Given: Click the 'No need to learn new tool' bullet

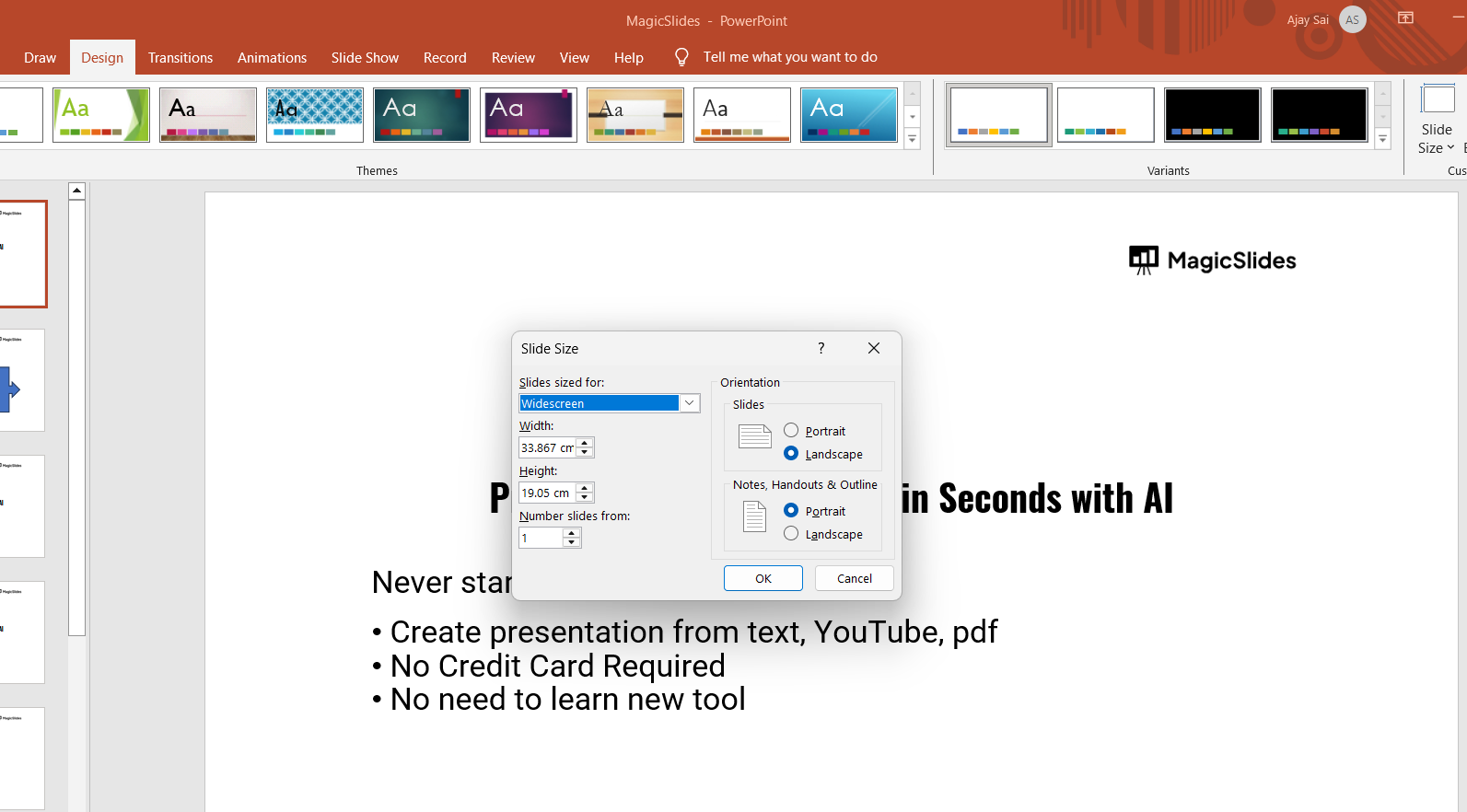Looking at the screenshot, I should coord(567,700).
